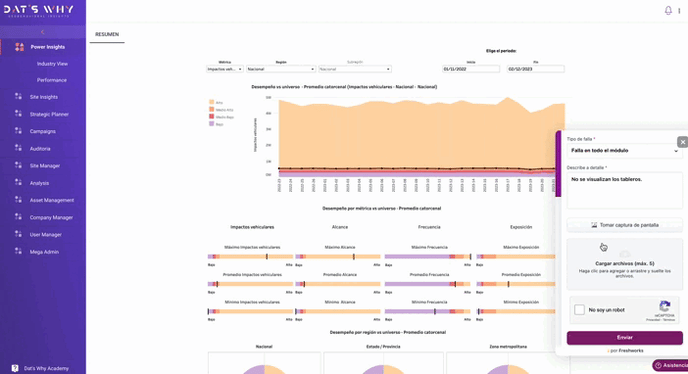Click the Analysis sidebar icon
Image resolution: width=688 pixels, height=374 pixels.
pyautogui.click(x=18, y=182)
